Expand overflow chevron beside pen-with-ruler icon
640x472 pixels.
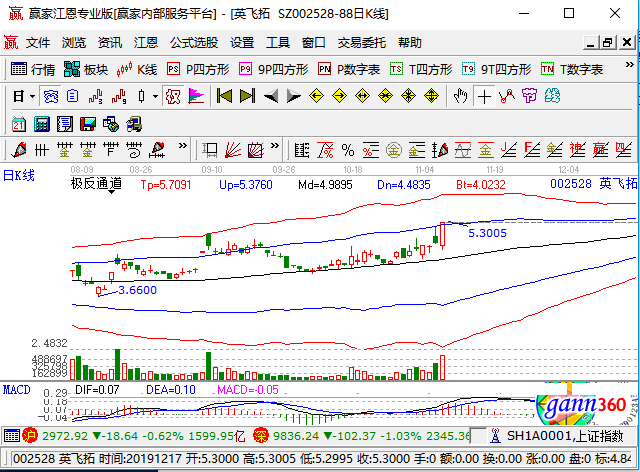(183, 145)
